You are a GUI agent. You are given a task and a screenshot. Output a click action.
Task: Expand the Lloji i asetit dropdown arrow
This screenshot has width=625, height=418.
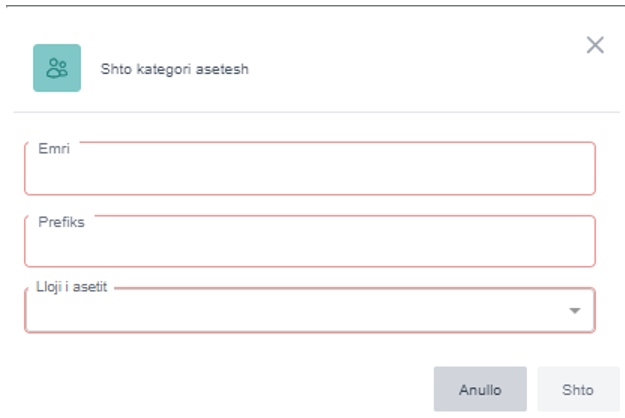tap(575, 311)
